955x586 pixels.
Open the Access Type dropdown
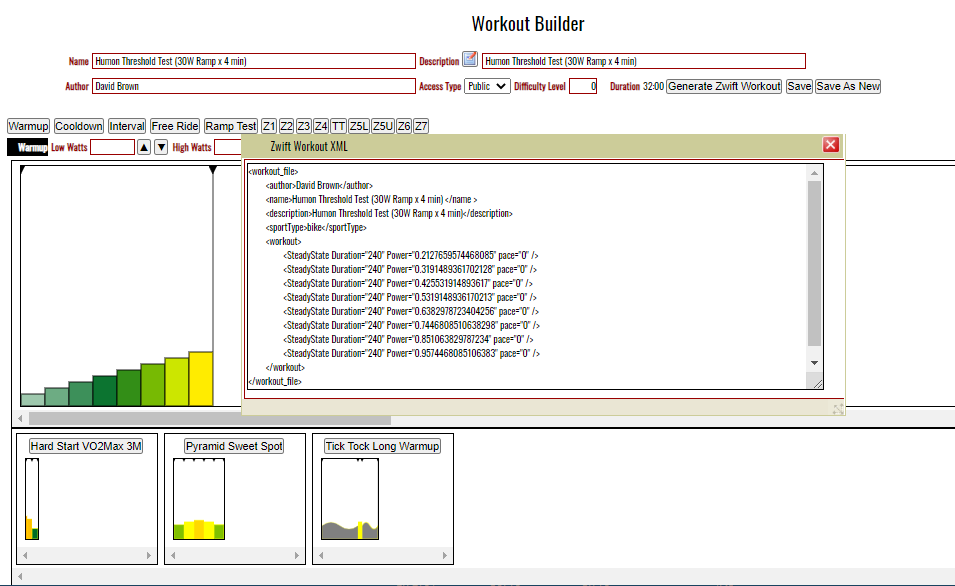click(487, 87)
